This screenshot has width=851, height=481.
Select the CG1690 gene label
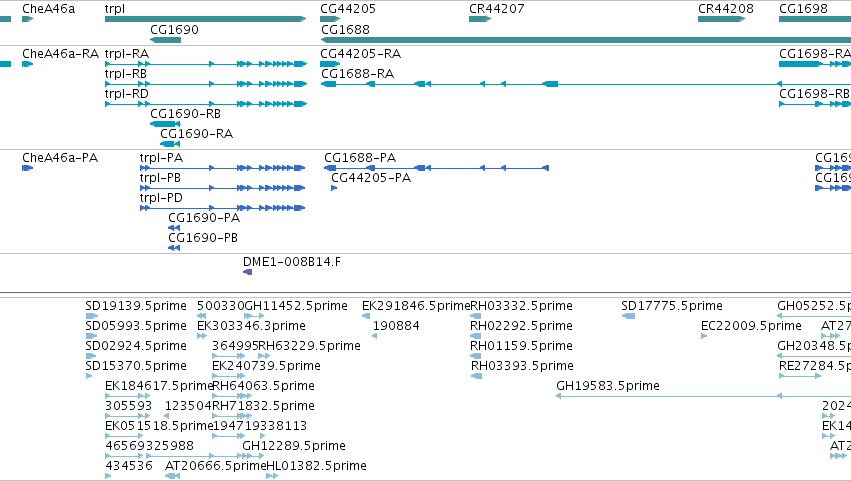(174, 29)
